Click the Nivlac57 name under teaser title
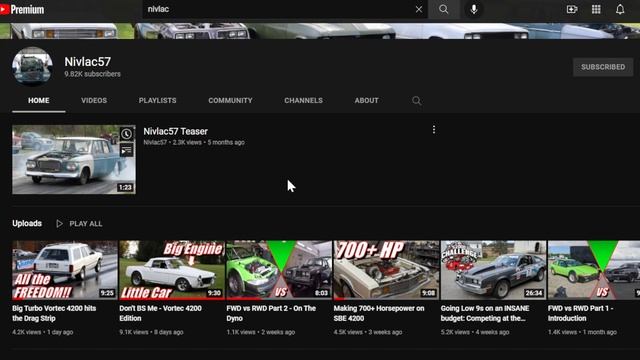 click(155, 142)
